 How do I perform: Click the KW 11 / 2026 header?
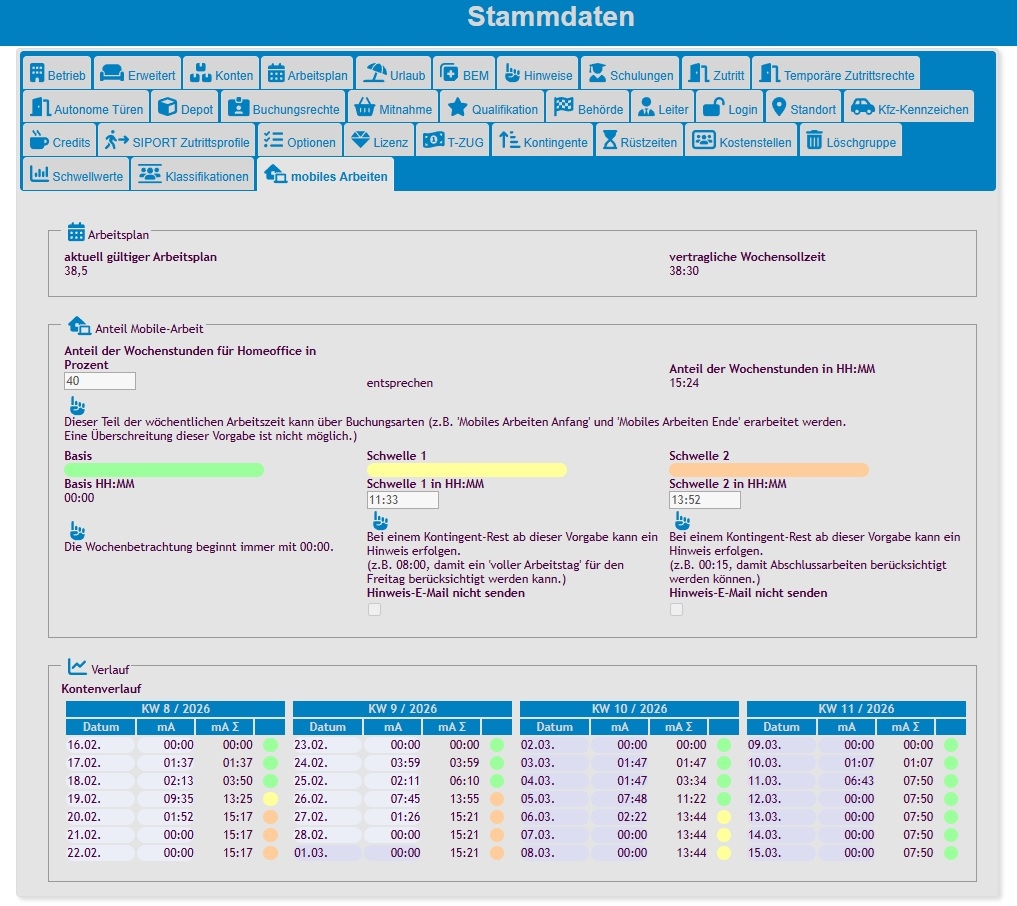[x=856, y=709]
